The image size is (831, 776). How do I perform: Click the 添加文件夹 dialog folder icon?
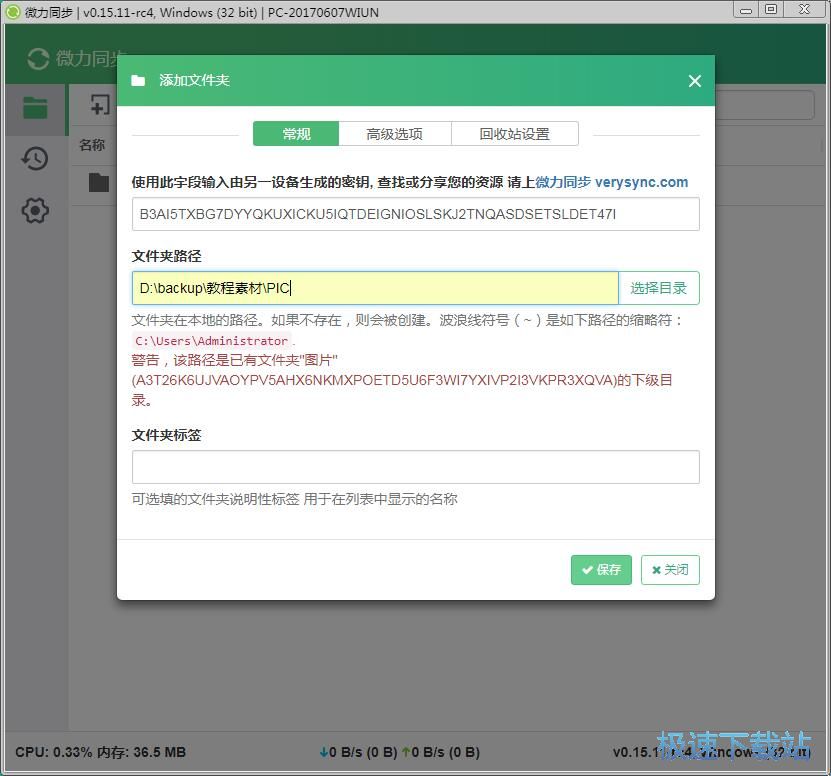coord(138,81)
